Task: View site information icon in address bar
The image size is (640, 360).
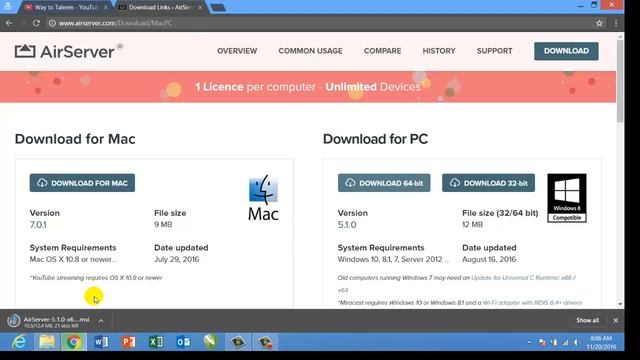Action: click(52, 23)
